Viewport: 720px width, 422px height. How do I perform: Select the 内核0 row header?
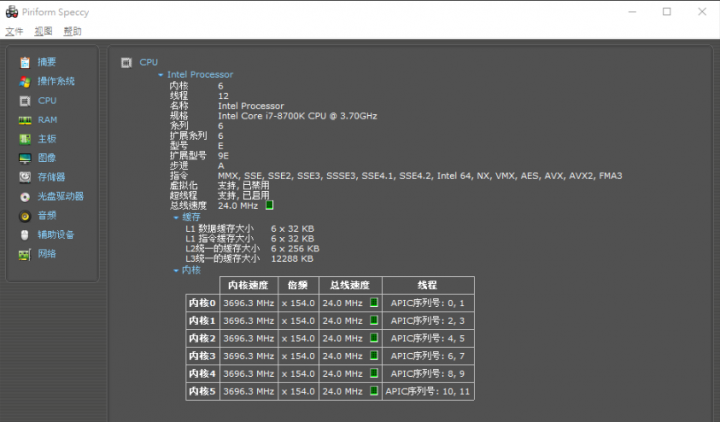[x=202, y=303]
